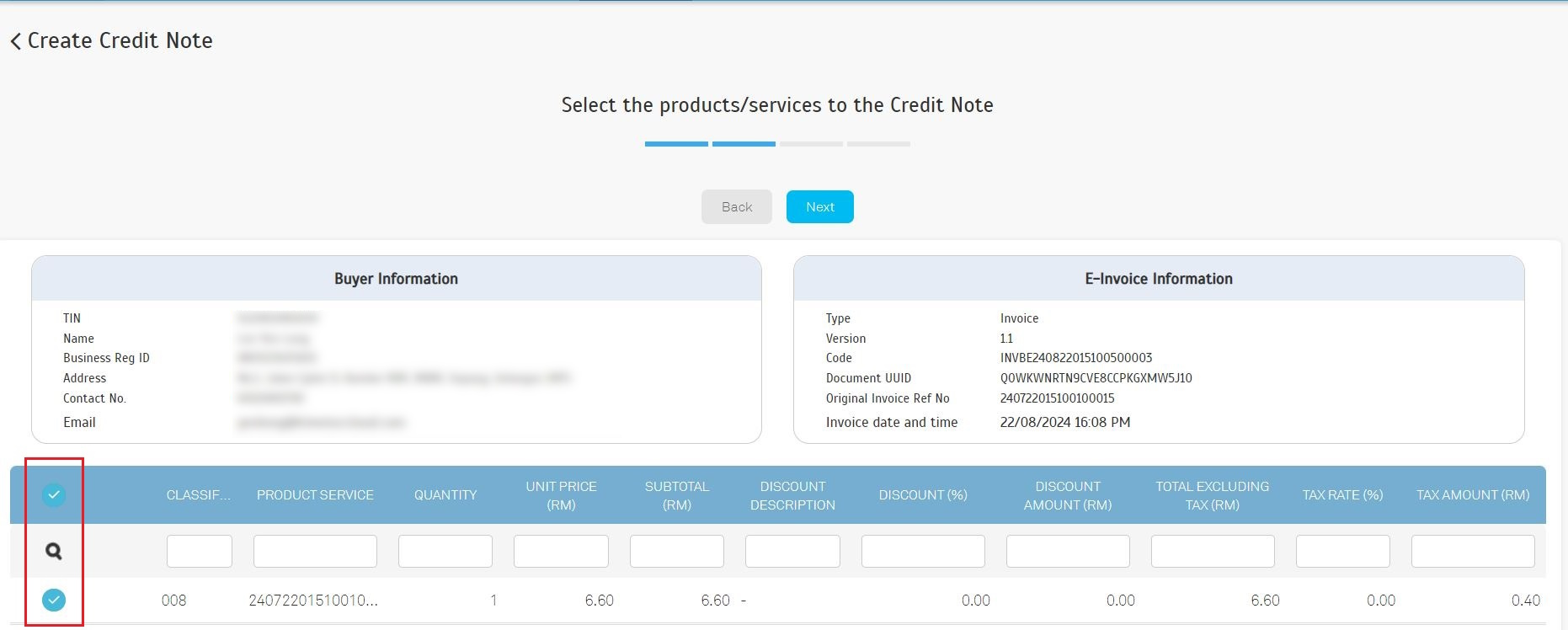Click the PRODUCT SERVICE column header
The height and width of the screenshot is (630, 1568).
[315, 494]
